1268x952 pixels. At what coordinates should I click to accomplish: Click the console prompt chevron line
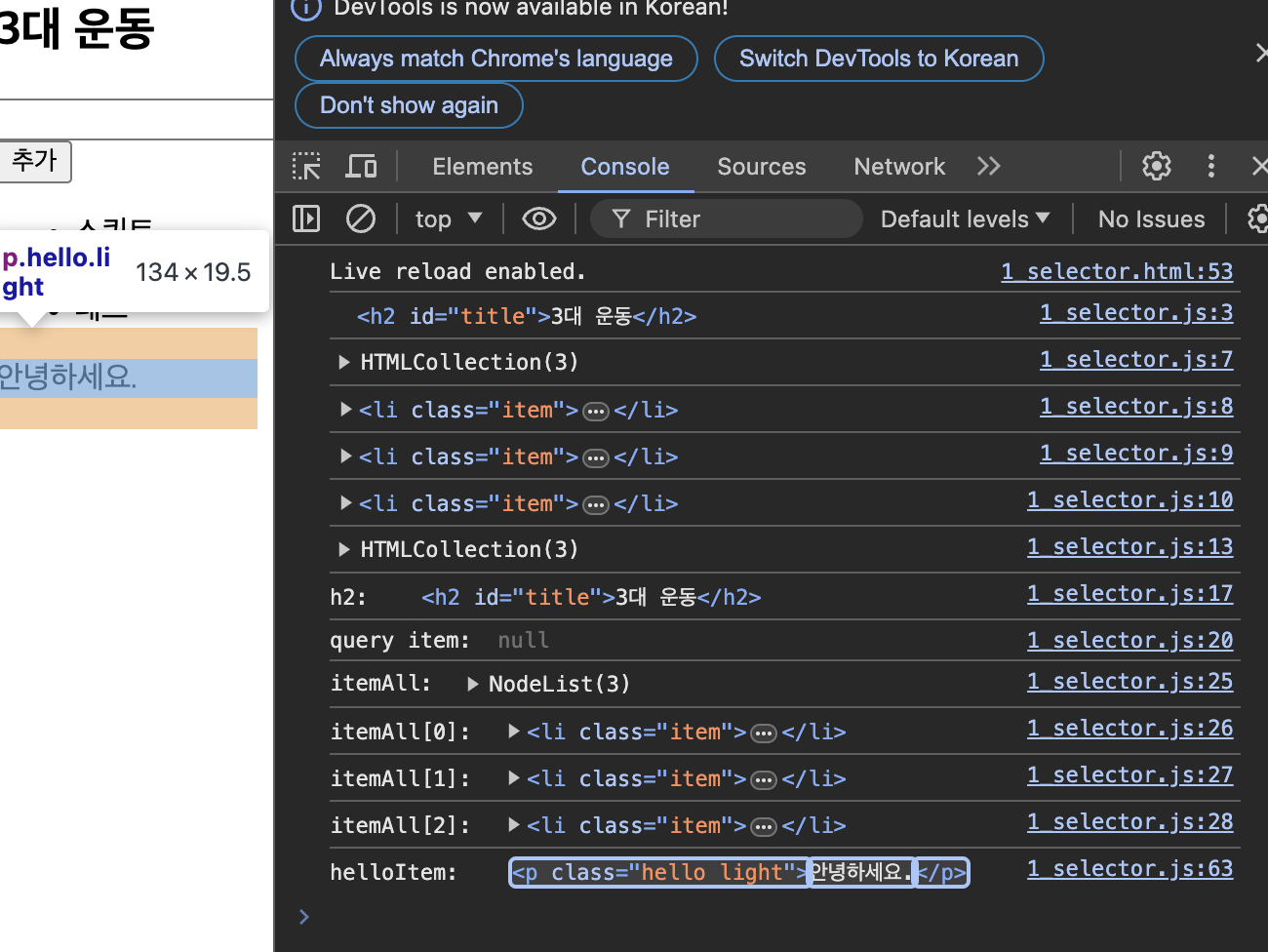tap(304, 917)
